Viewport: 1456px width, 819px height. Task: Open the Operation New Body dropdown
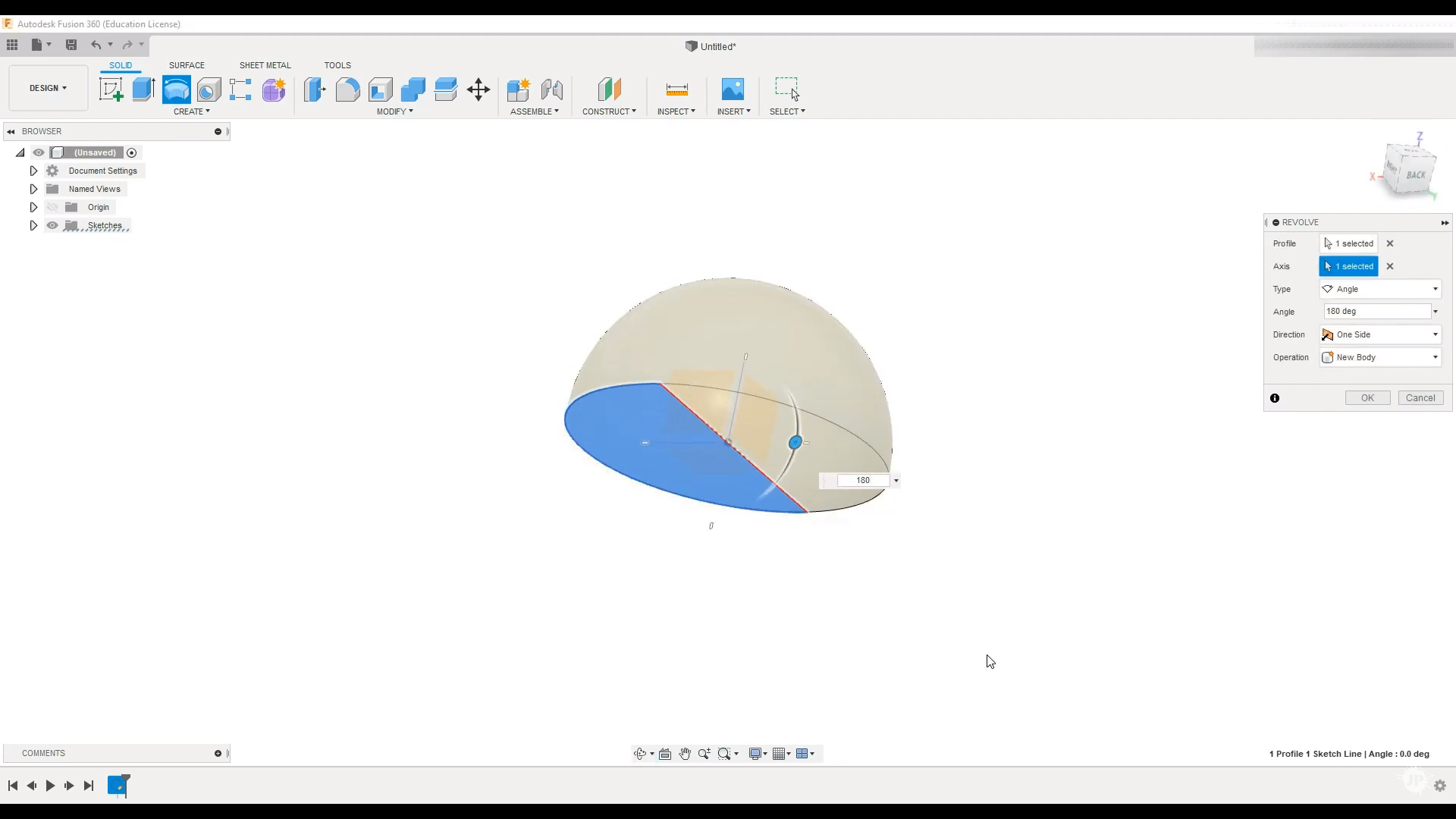point(1380,357)
